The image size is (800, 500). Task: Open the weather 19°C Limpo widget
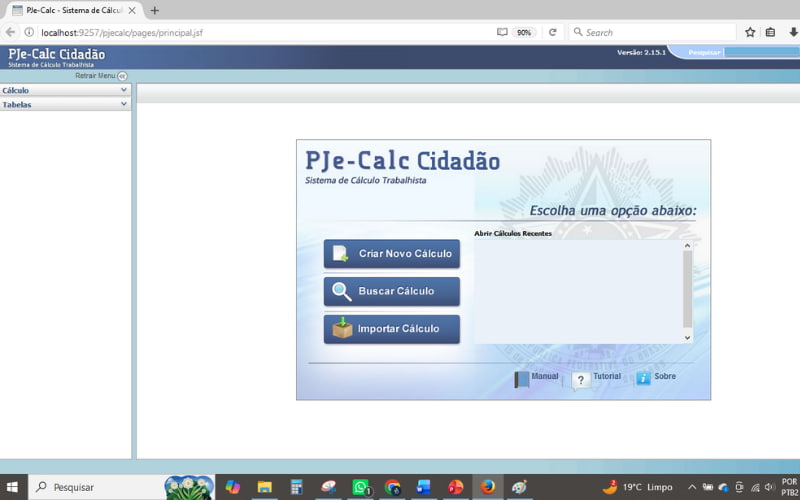pyautogui.click(x=638, y=487)
